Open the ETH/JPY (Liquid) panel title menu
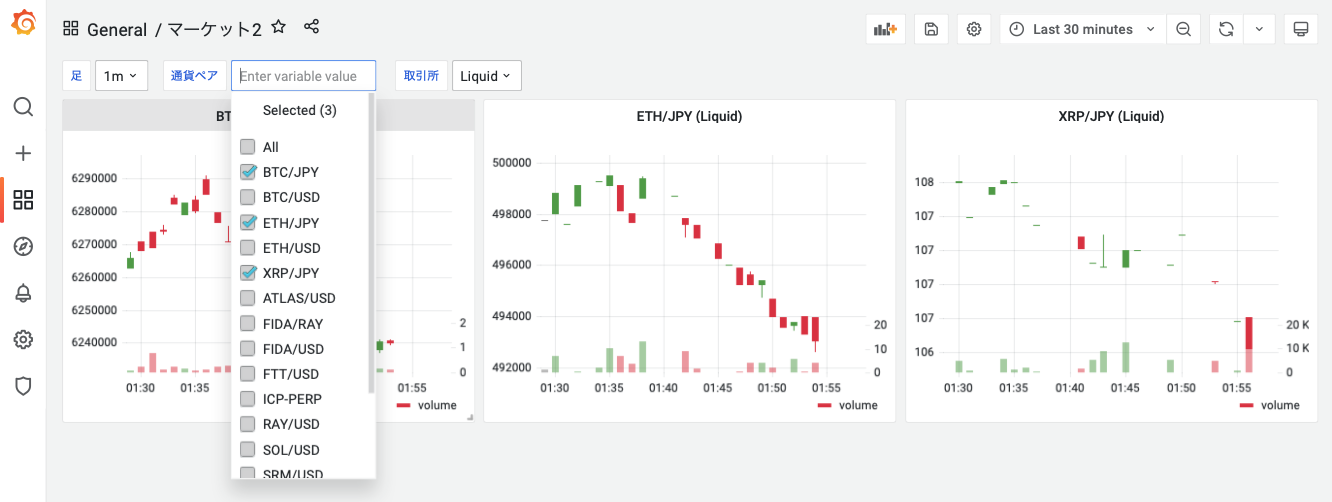Image resolution: width=1332 pixels, height=502 pixels. coord(689,116)
